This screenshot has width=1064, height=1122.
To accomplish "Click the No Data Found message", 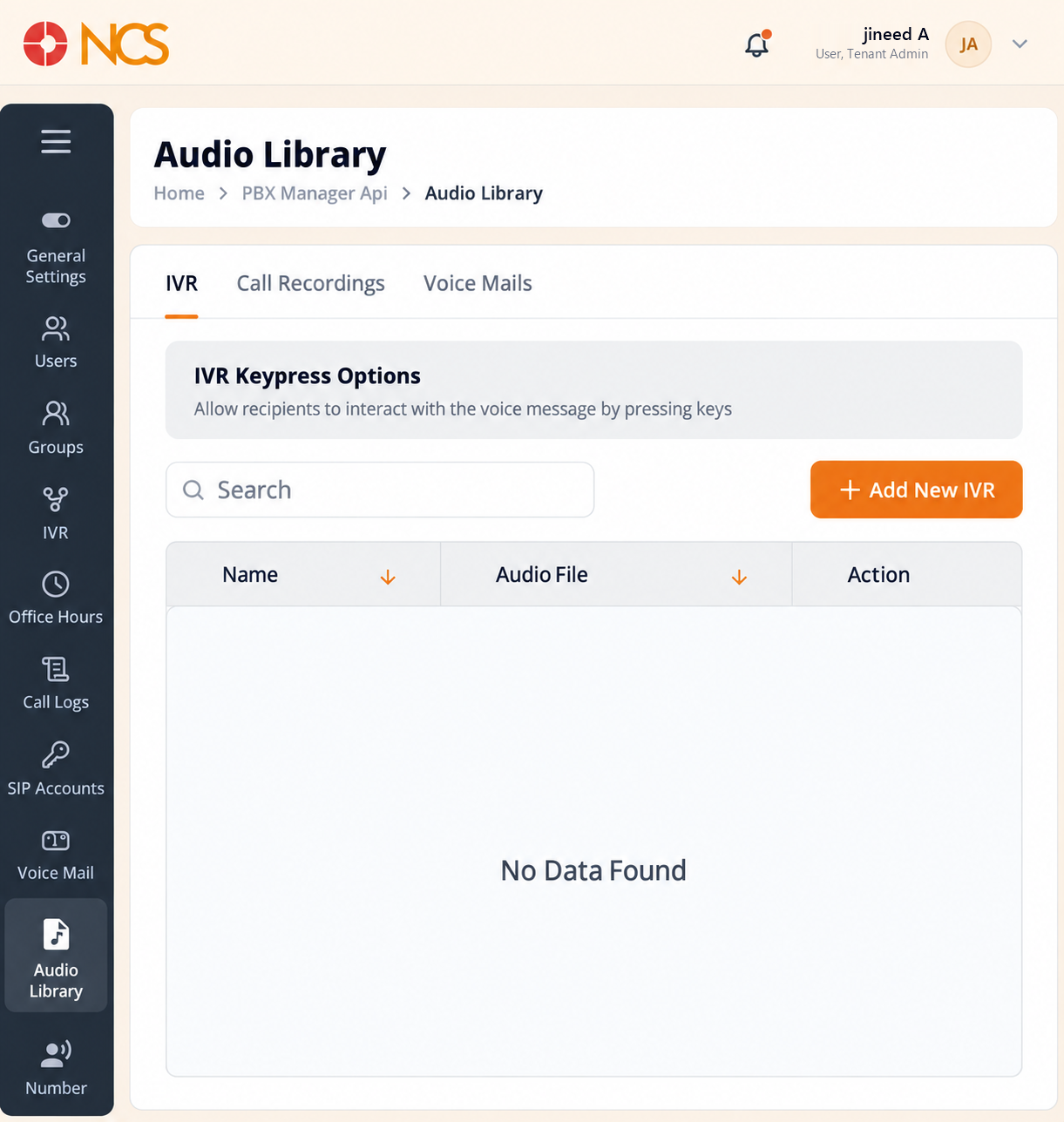I will (593, 870).
